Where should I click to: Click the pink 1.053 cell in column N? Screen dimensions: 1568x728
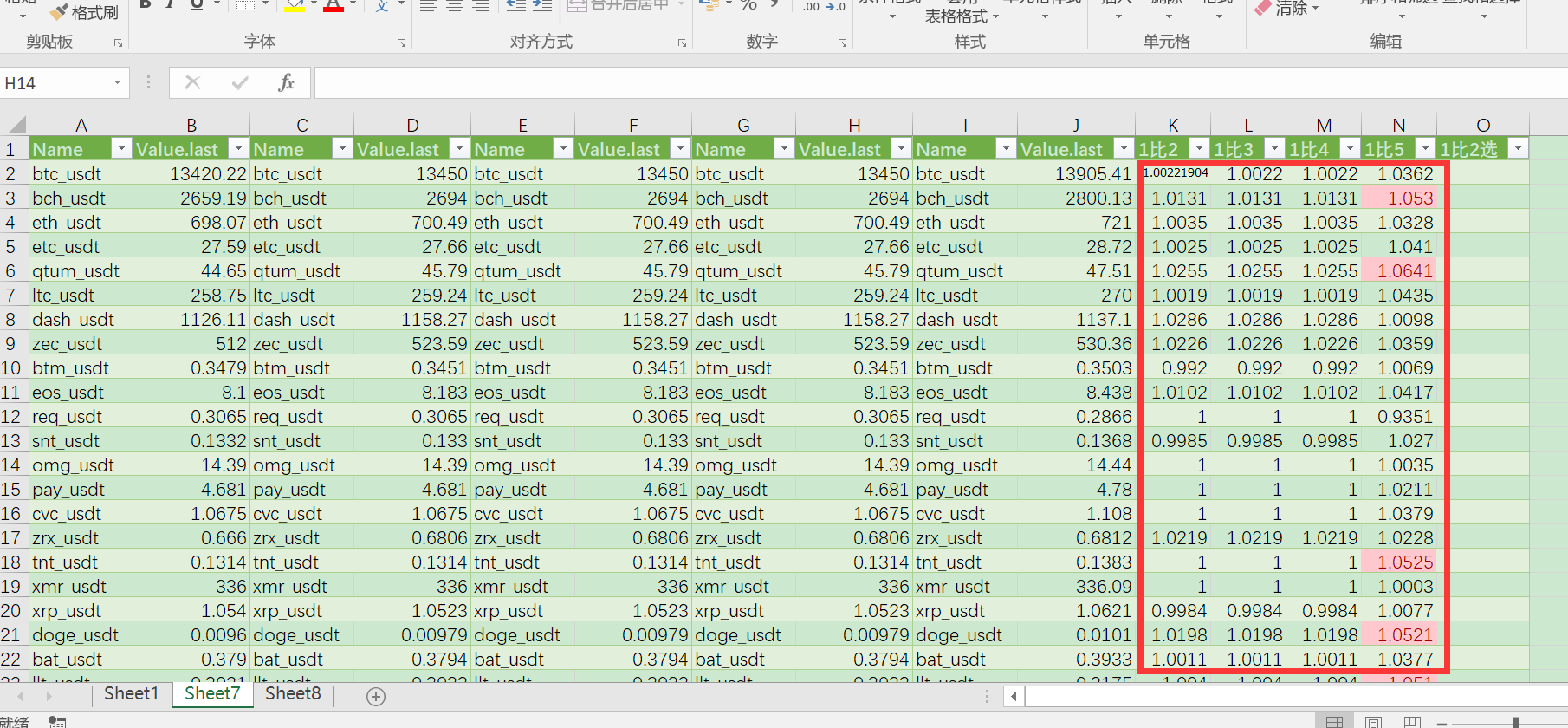(x=1399, y=198)
